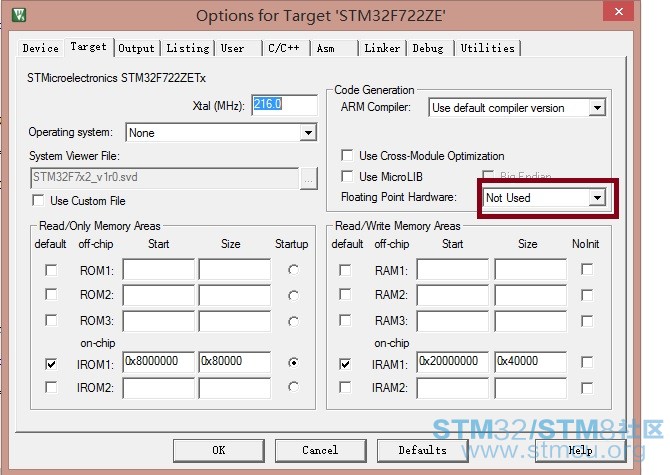Enable NoInit for IRAM2
The image size is (670, 475).
point(587,388)
